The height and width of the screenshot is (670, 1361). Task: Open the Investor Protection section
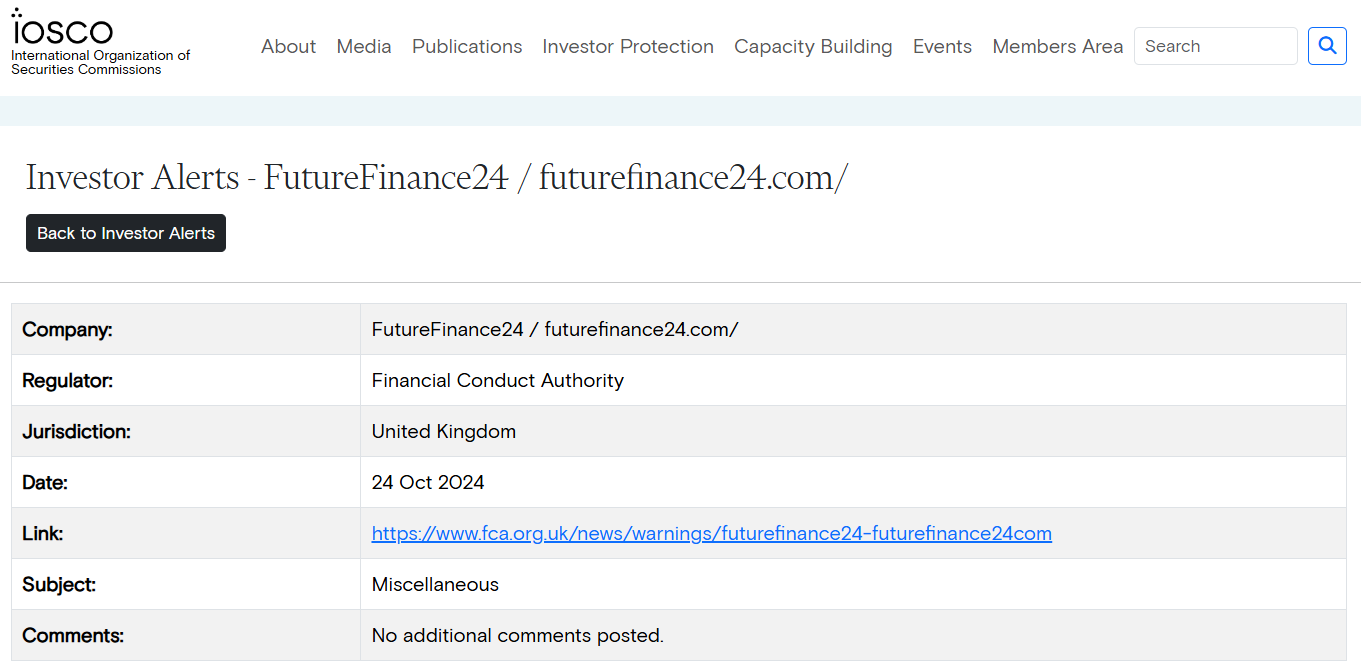point(627,46)
